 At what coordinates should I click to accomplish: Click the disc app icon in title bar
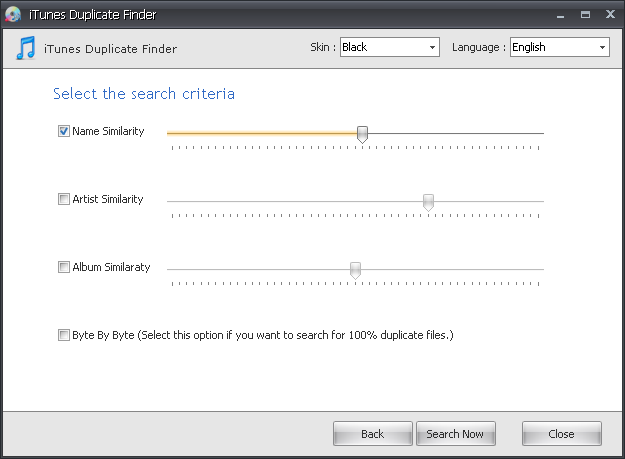(x=13, y=14)
